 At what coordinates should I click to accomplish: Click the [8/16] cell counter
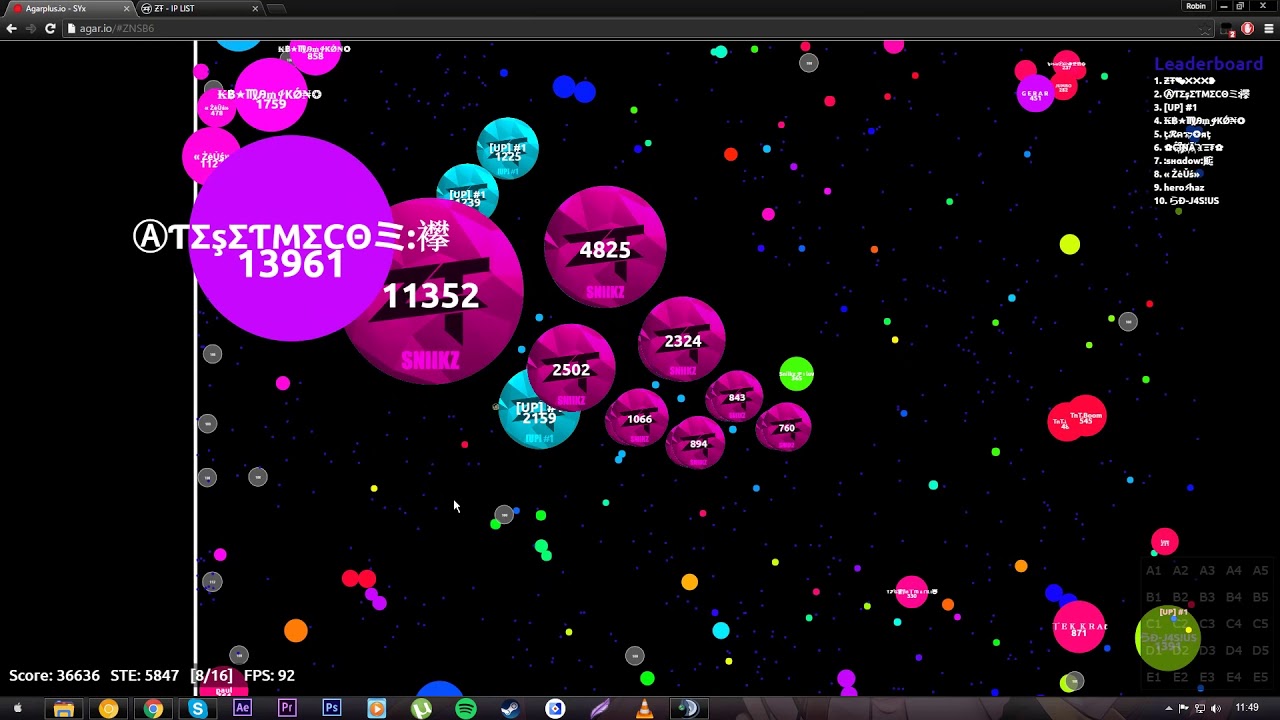[x=212, y=676]
